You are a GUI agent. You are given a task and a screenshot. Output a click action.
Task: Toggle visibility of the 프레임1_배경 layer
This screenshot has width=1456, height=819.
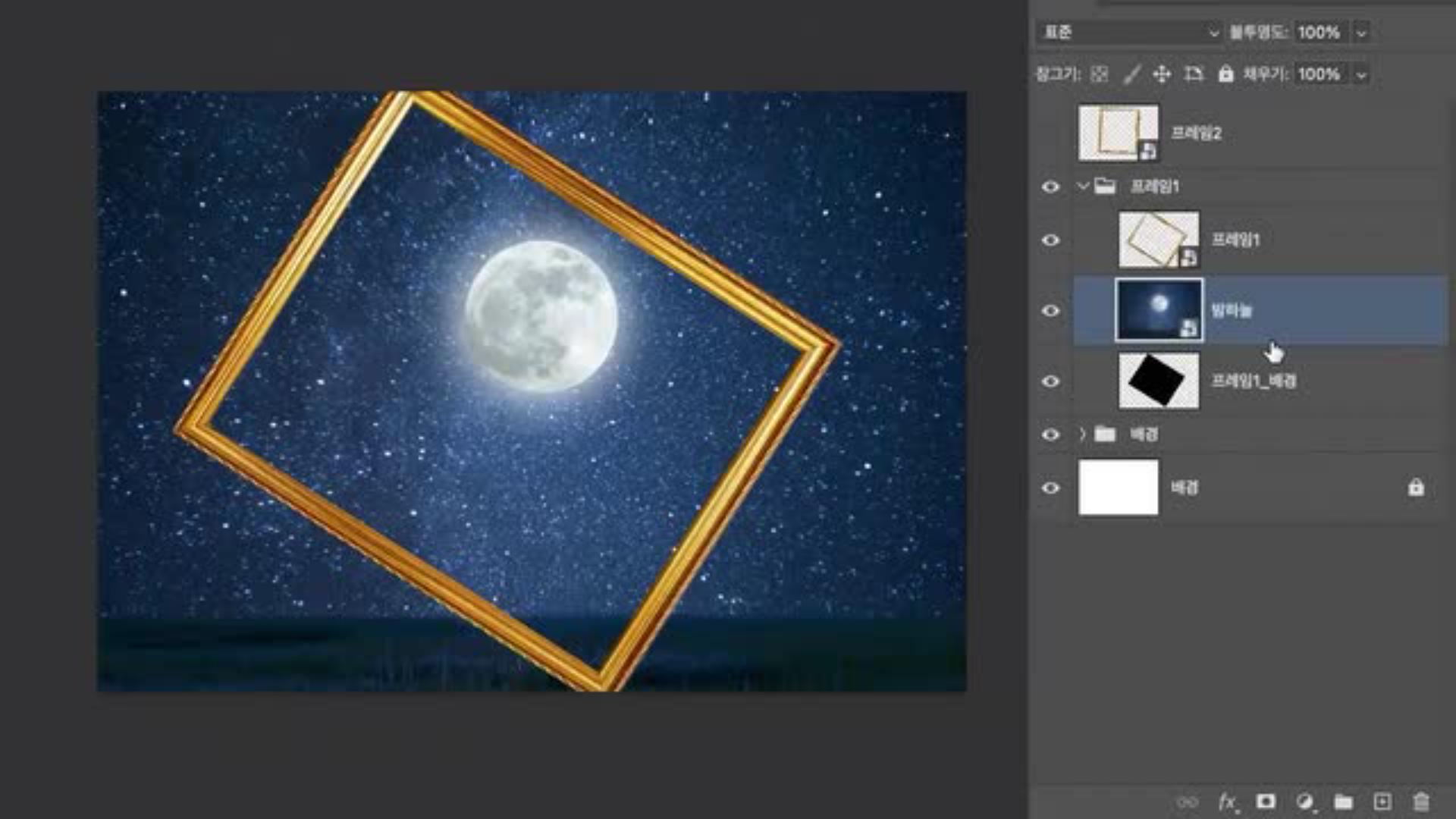pyautogui.click(x=1050, y=381)
